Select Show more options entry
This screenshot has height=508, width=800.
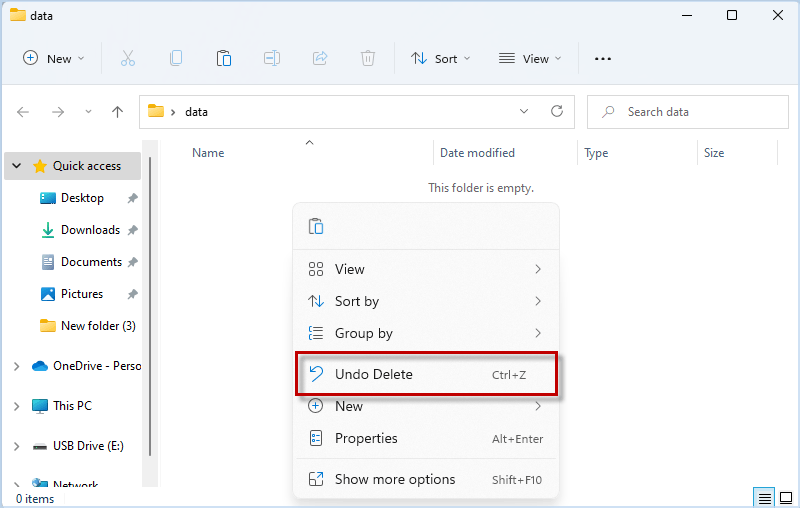click(x=426, y=479)
